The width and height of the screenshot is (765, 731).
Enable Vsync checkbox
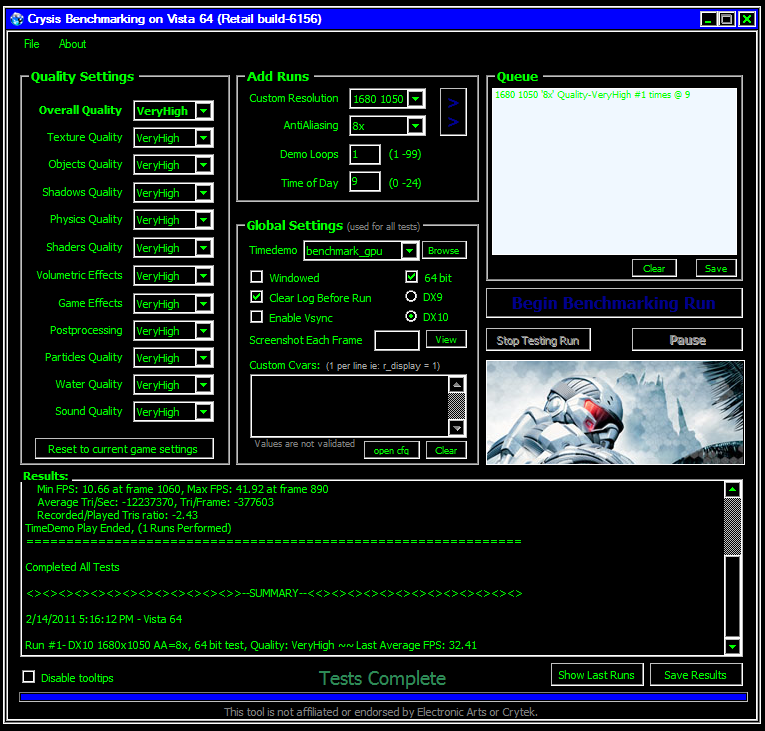(257, 317)
